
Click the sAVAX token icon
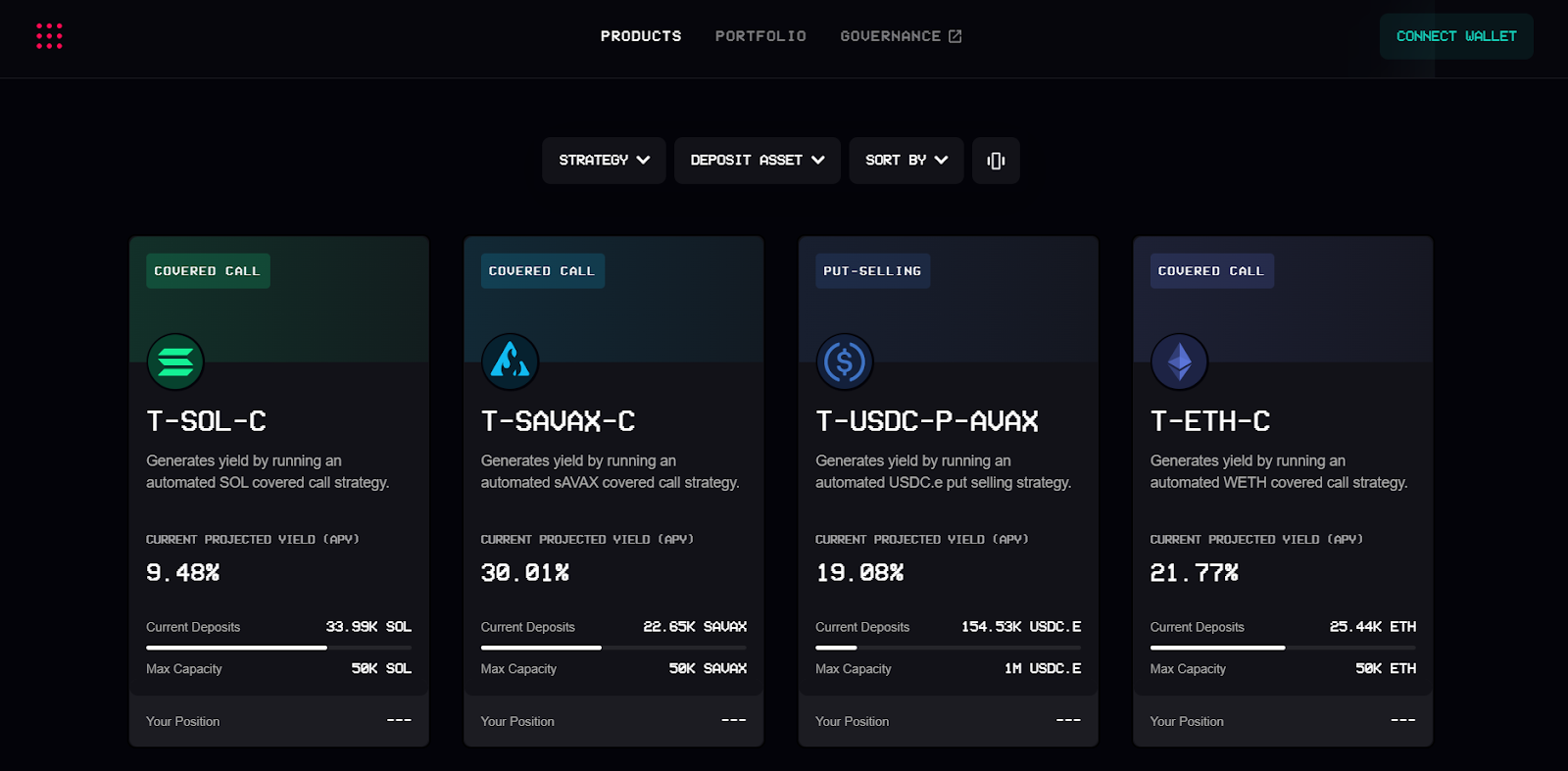coord(510,361)
